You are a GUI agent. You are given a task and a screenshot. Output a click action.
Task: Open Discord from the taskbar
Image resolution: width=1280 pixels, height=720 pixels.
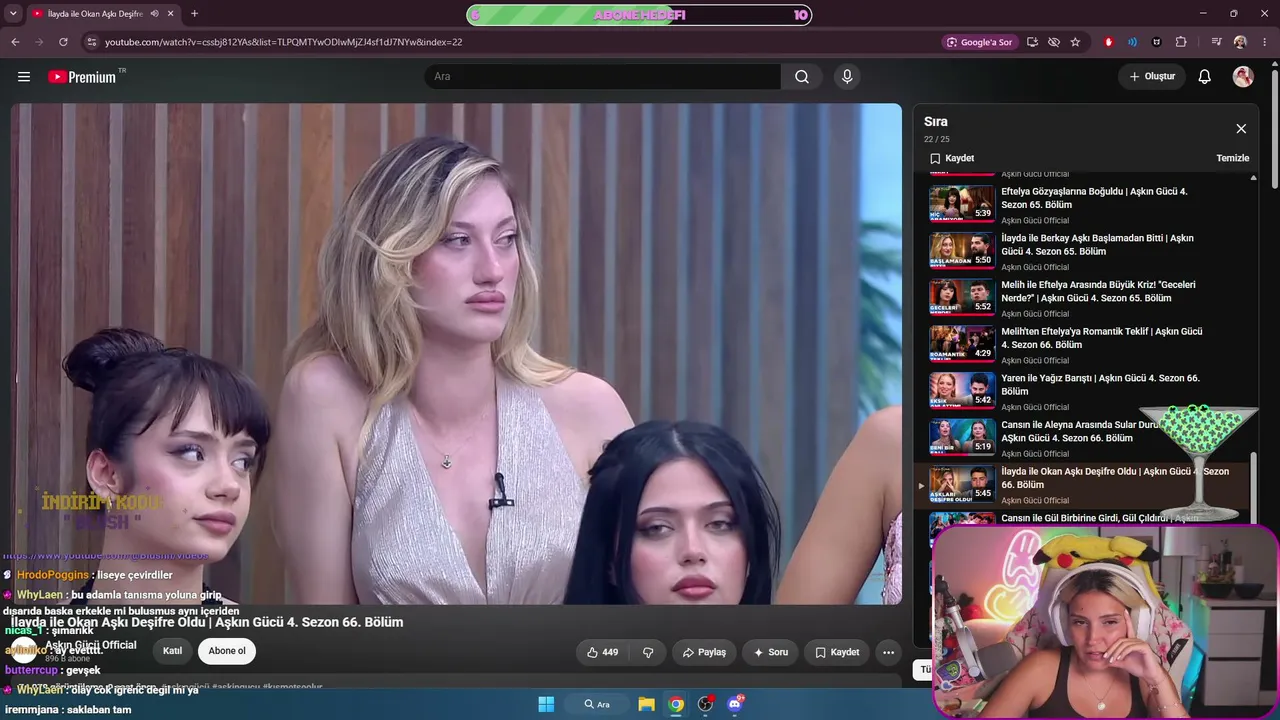[735, 704]
